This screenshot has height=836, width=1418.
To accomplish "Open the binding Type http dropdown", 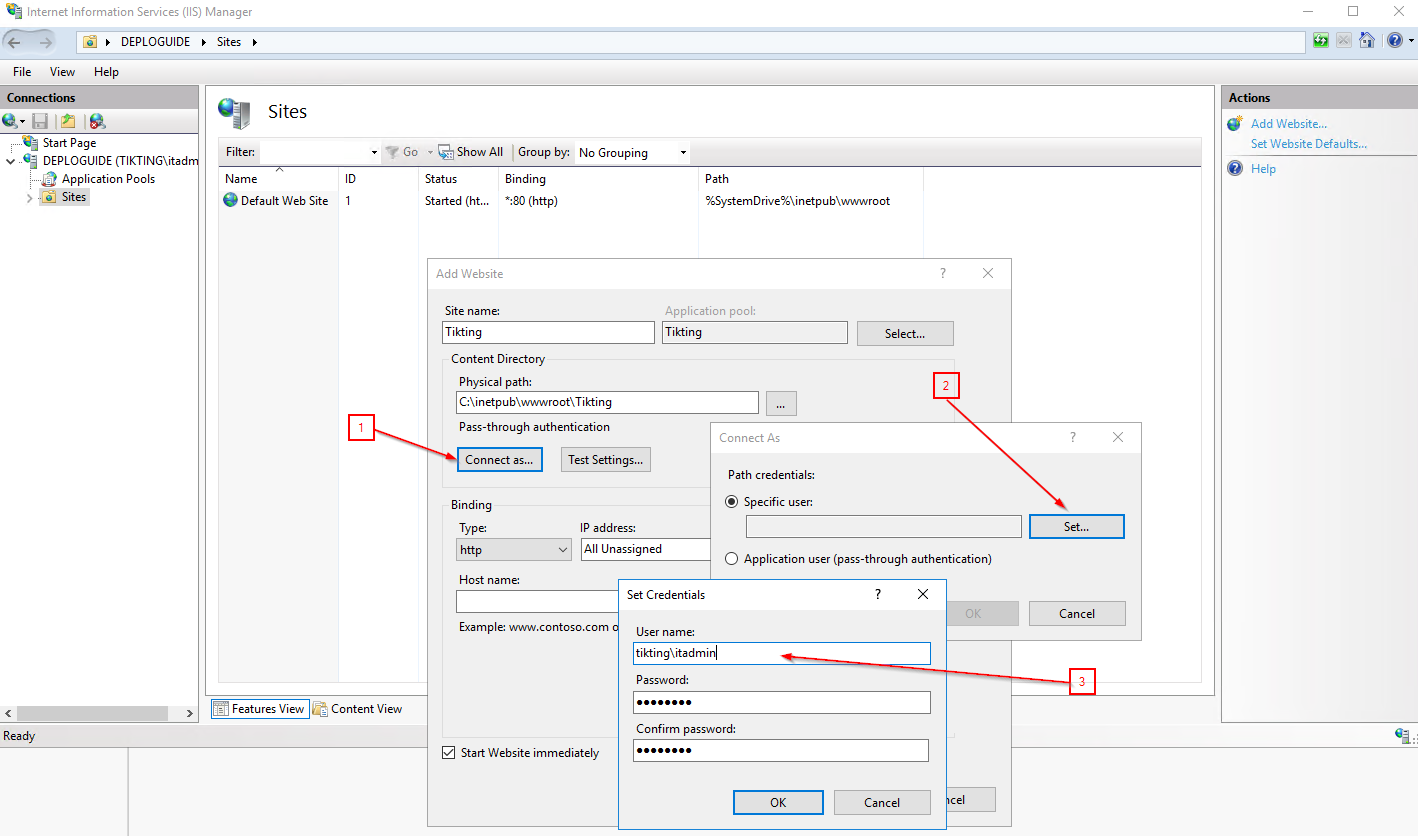I will click(x=514, y=549).
